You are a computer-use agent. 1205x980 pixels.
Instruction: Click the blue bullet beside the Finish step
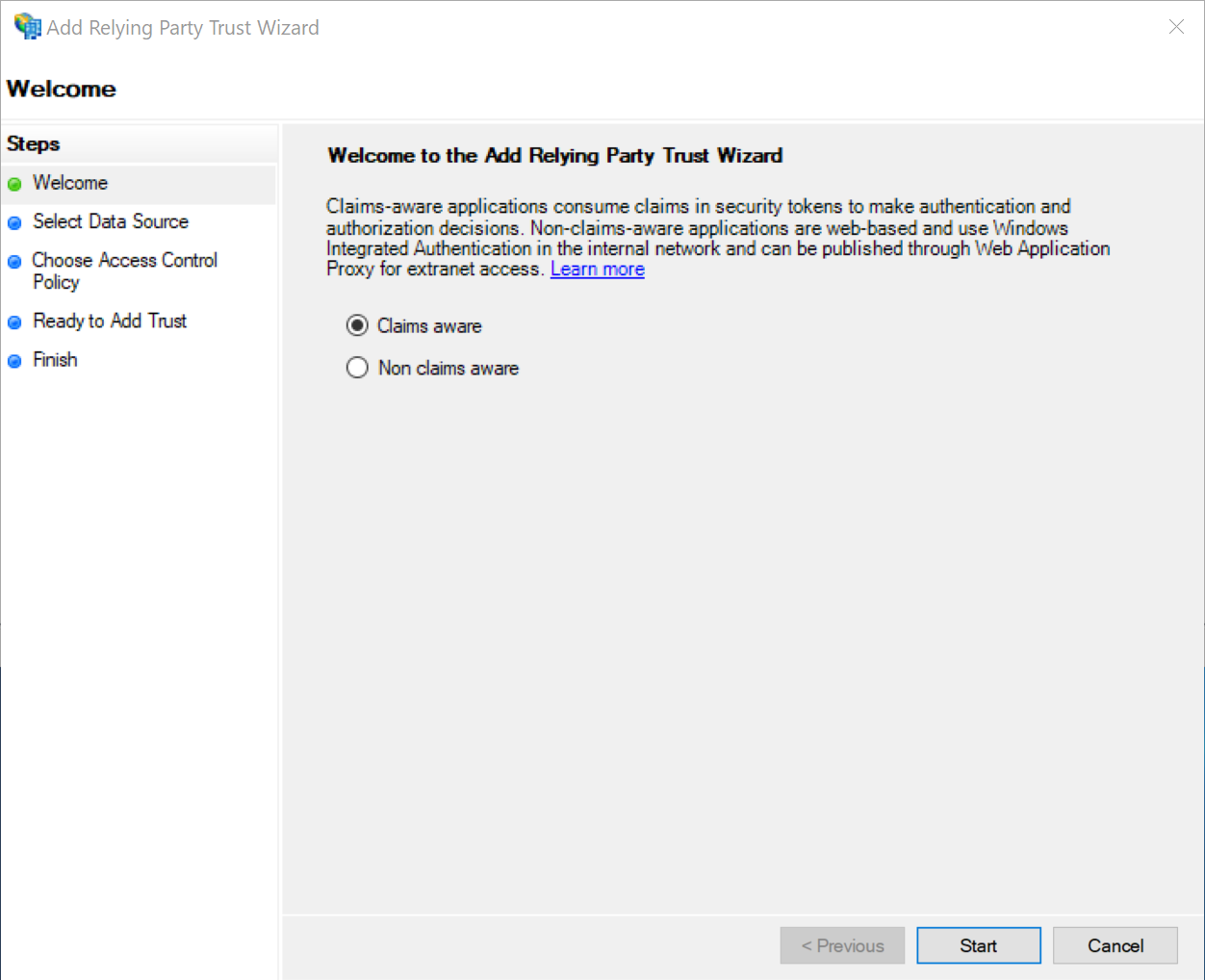14,361
